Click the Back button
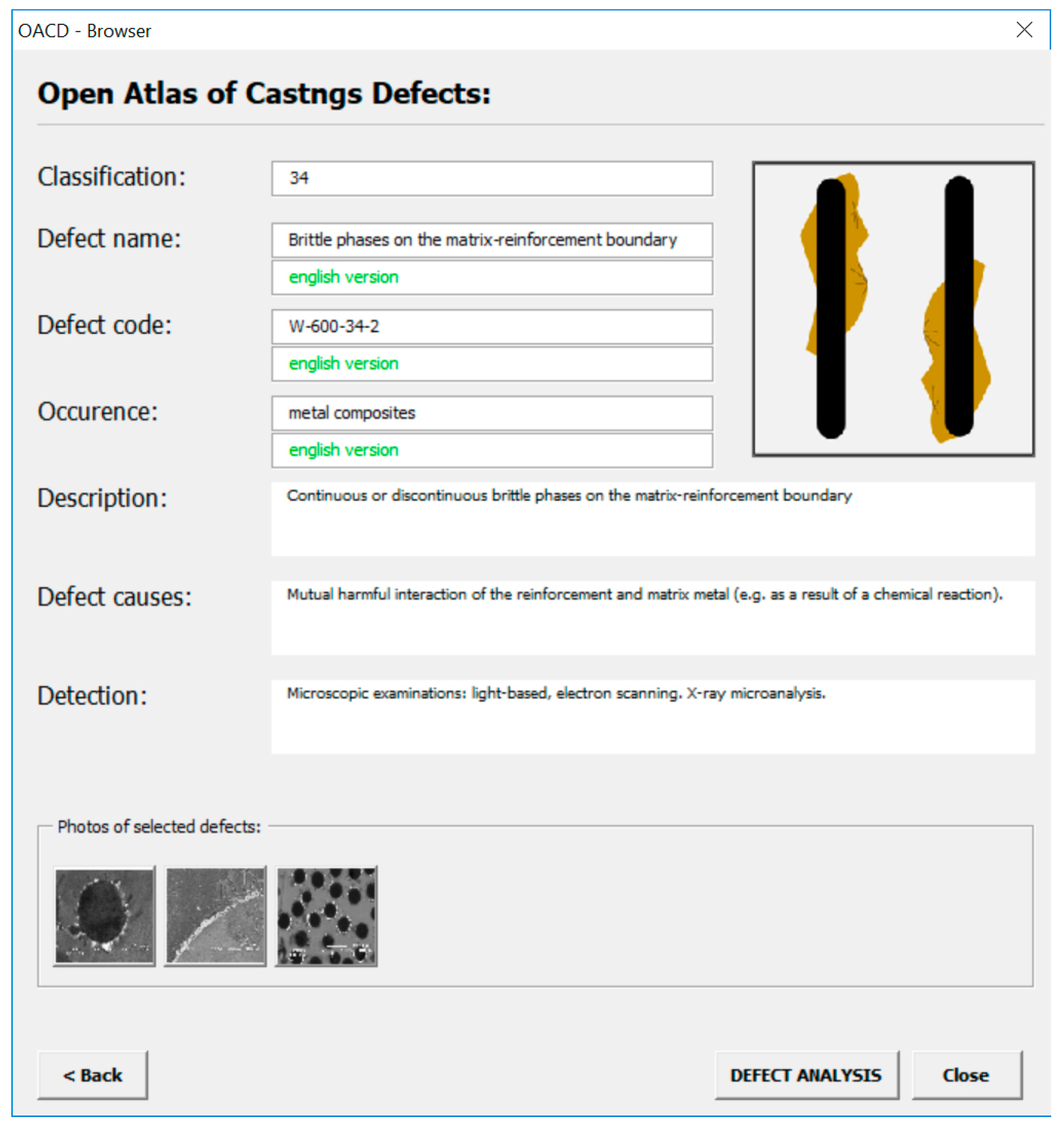This screenshot has height=1134, width=1064. click(x=92, y=1075)
